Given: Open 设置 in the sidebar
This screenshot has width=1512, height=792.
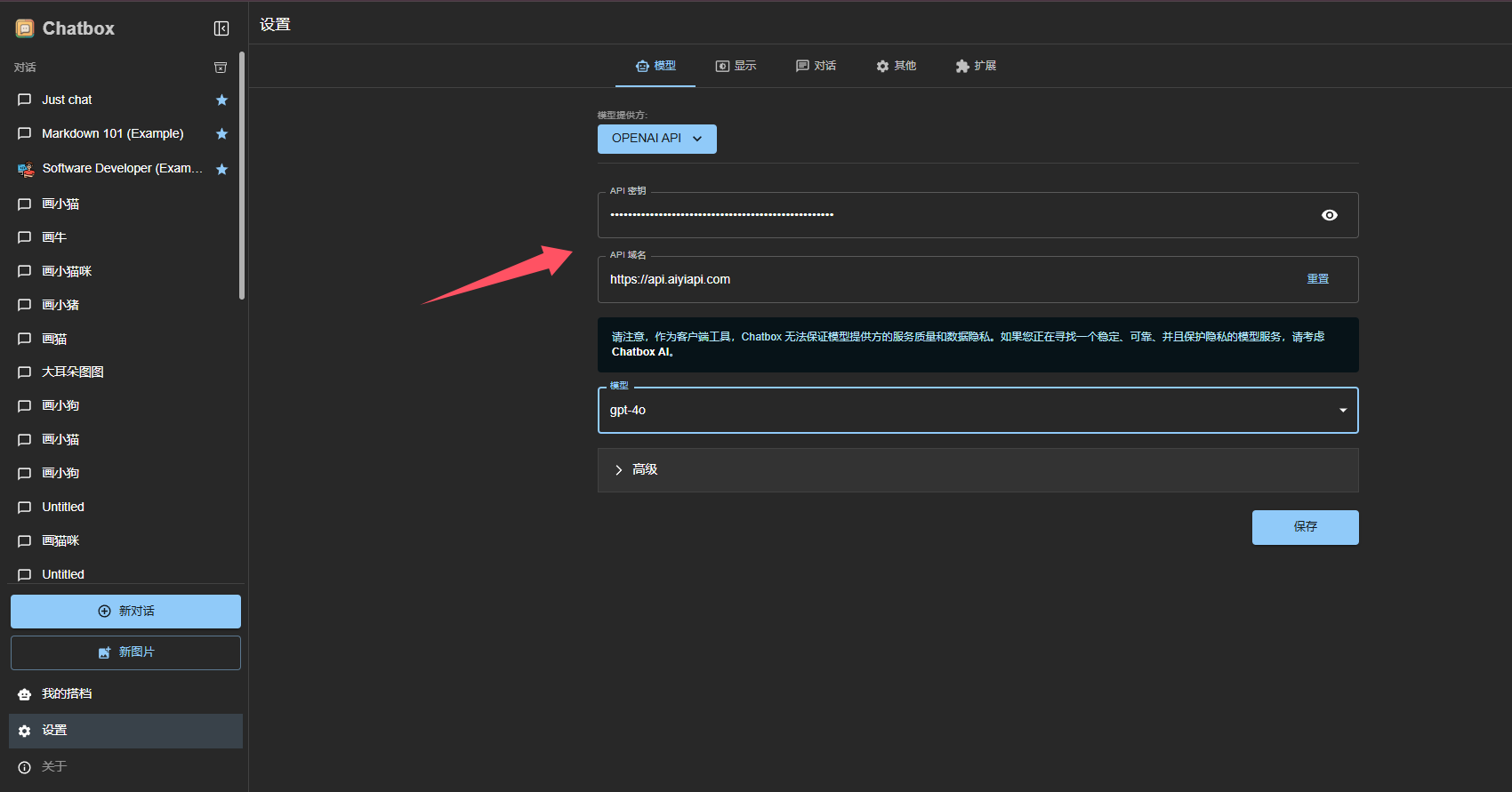Looking at the screenshot, I should pos(125,731).
